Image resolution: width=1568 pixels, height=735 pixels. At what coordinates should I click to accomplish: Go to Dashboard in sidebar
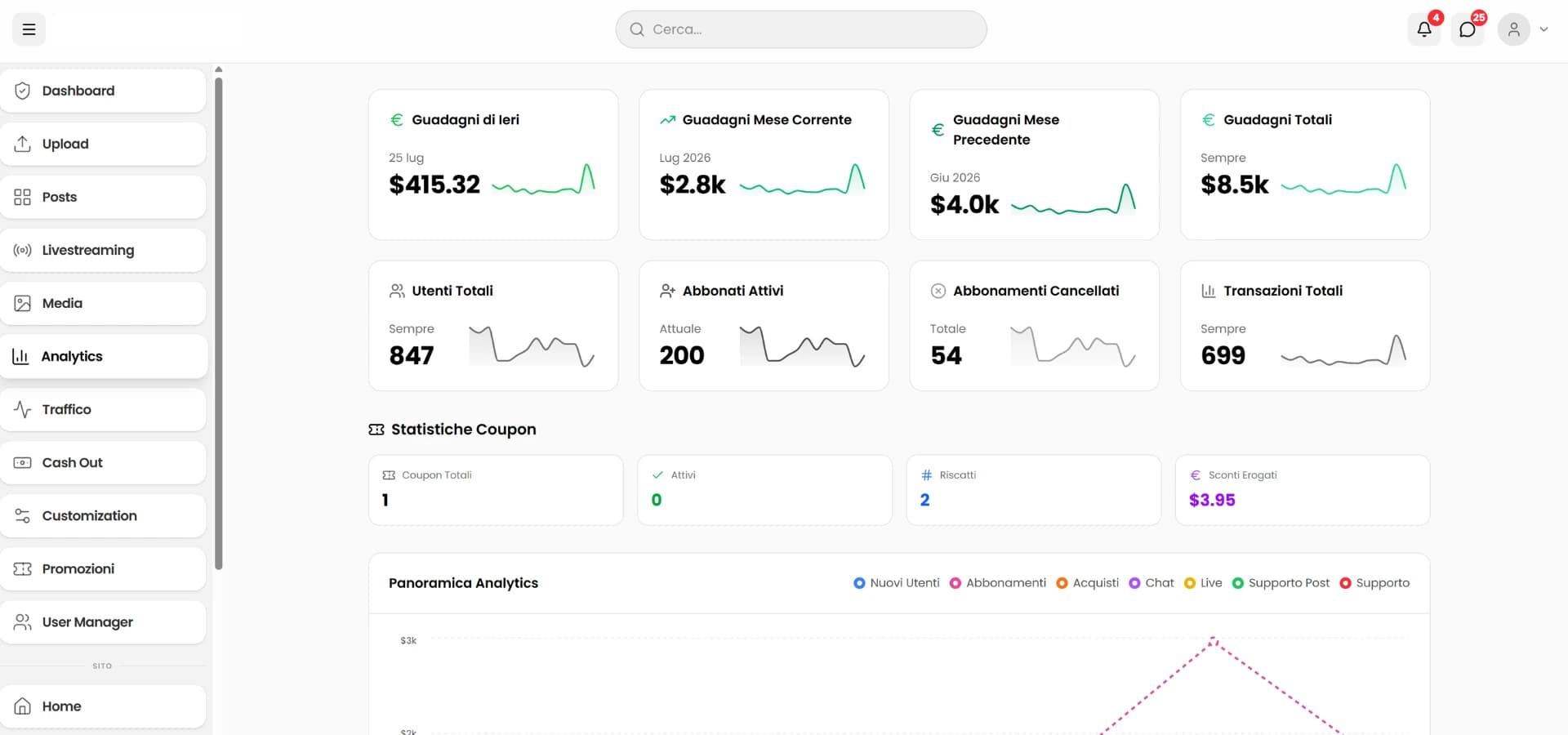[x=103, y=91]
